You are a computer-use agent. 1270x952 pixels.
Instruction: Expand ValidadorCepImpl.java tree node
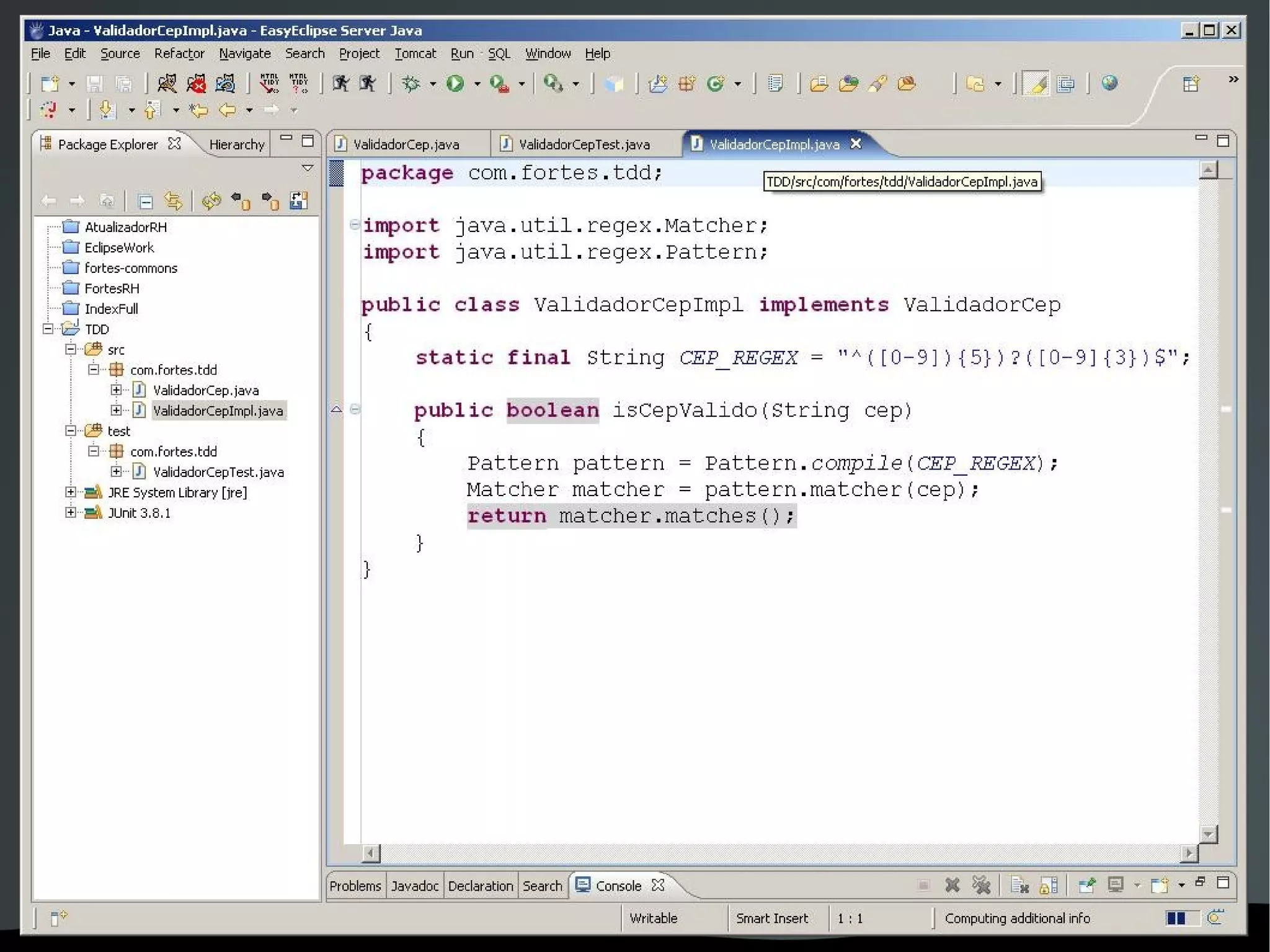tap(116, 410)
